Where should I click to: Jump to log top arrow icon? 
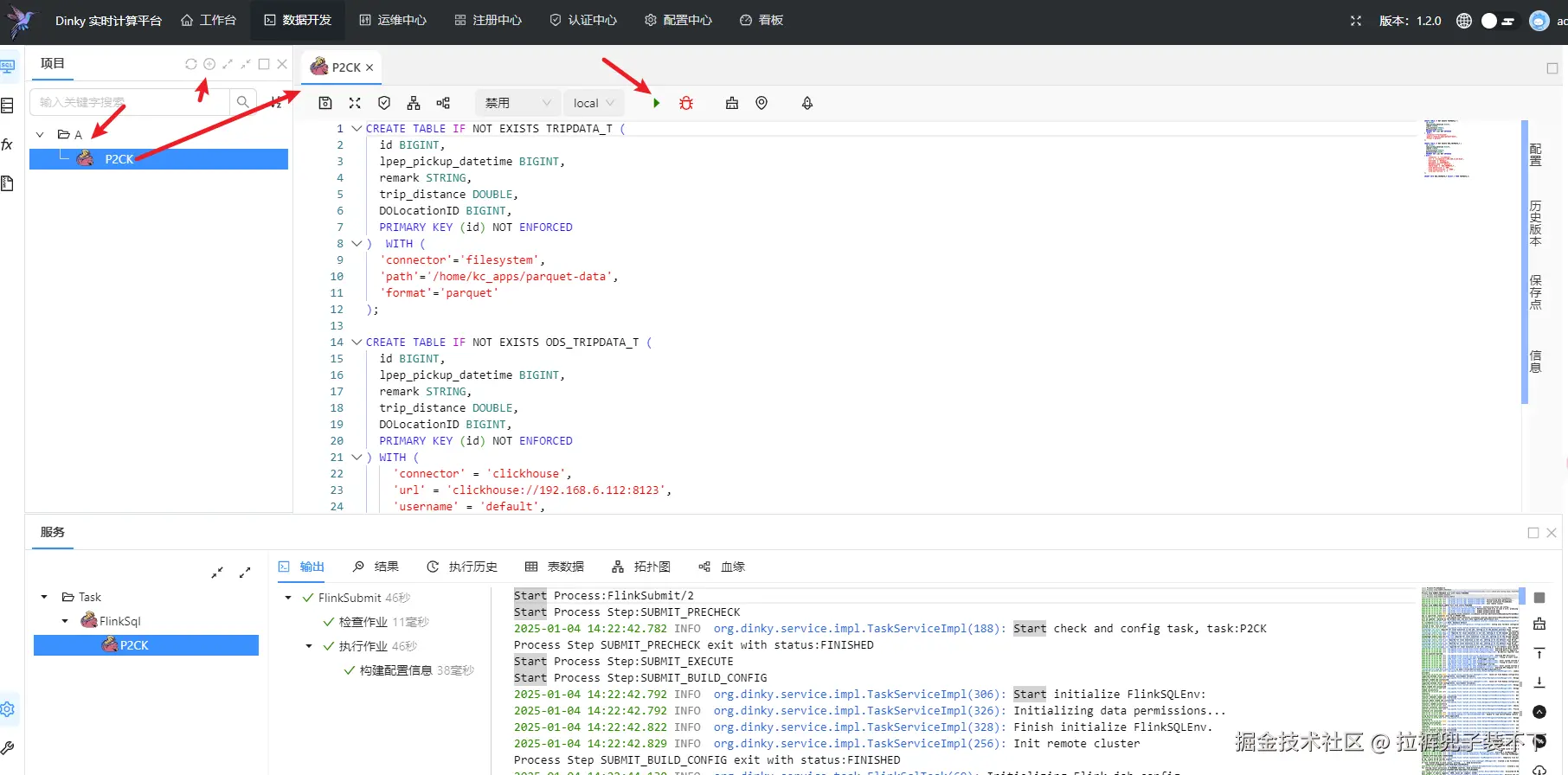(x=1539, y=653)
